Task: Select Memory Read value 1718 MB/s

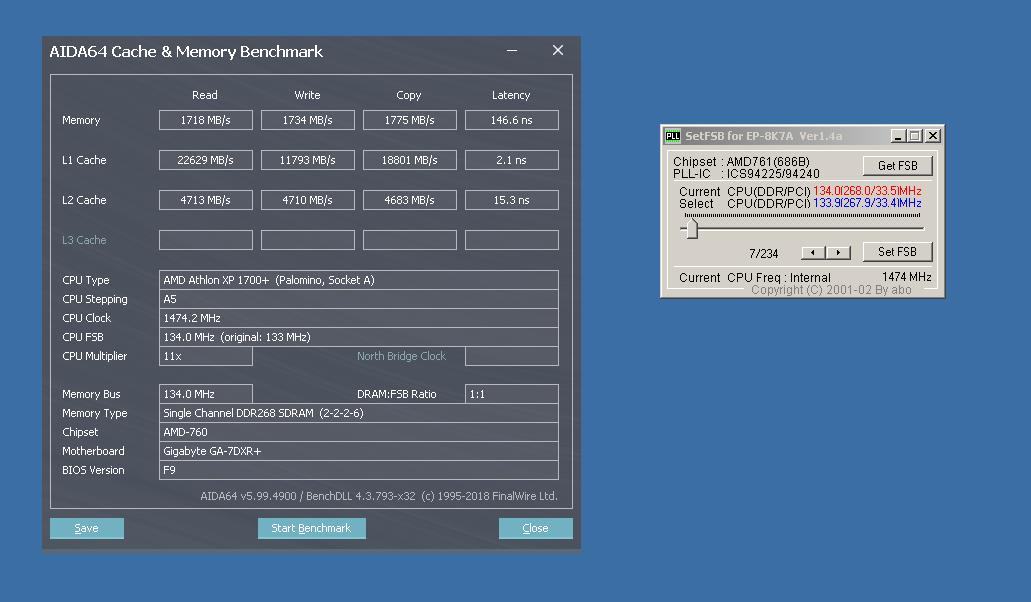Action: click(206, 120)
